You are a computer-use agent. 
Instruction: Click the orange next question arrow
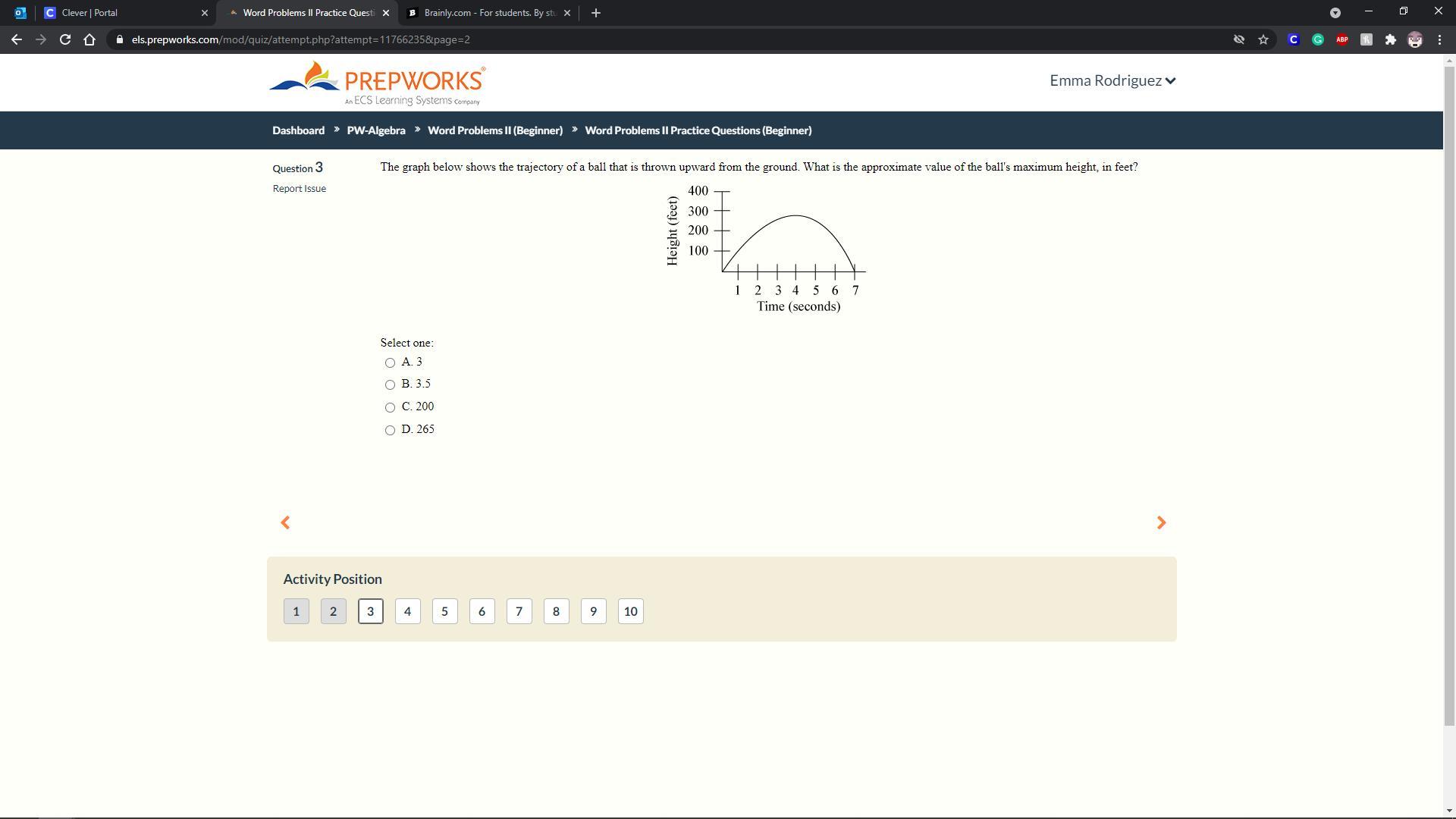point(1161,522)
